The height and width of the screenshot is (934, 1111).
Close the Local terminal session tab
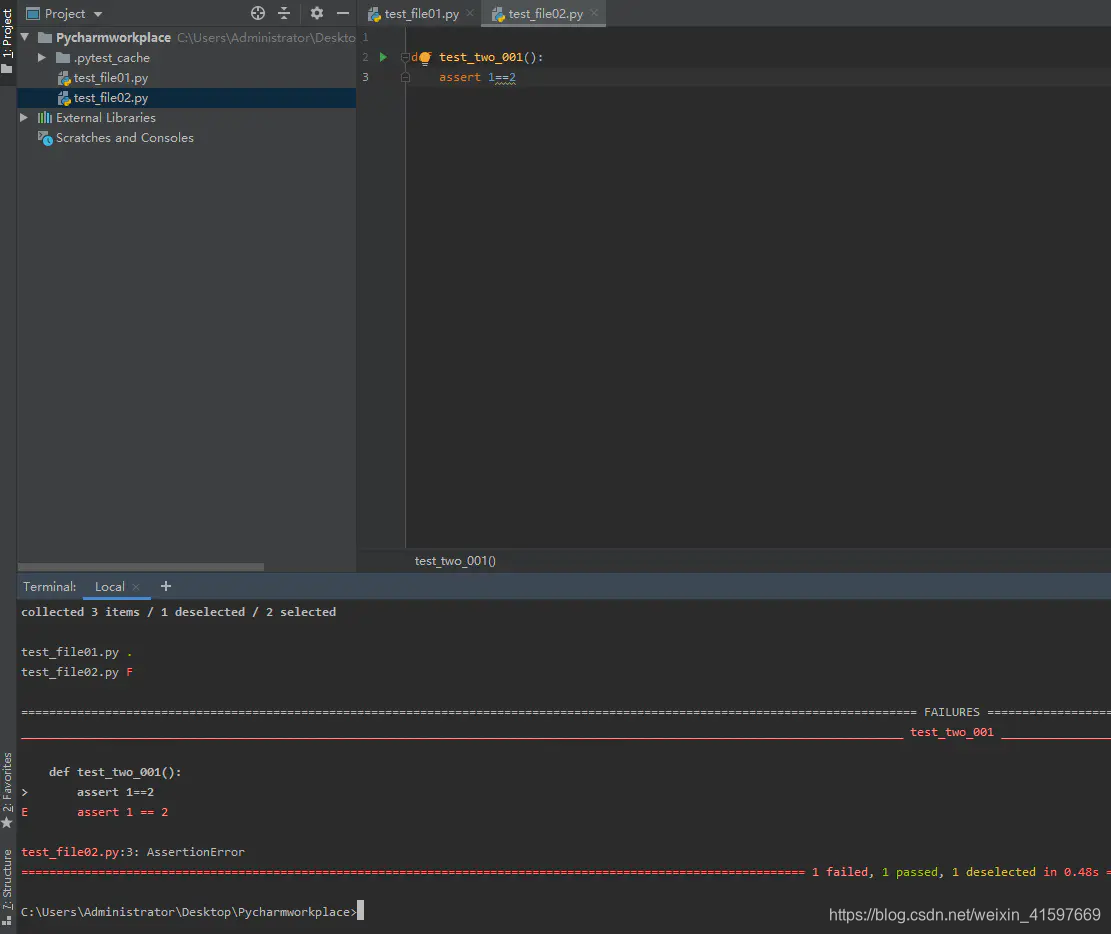tap(136, 587)
